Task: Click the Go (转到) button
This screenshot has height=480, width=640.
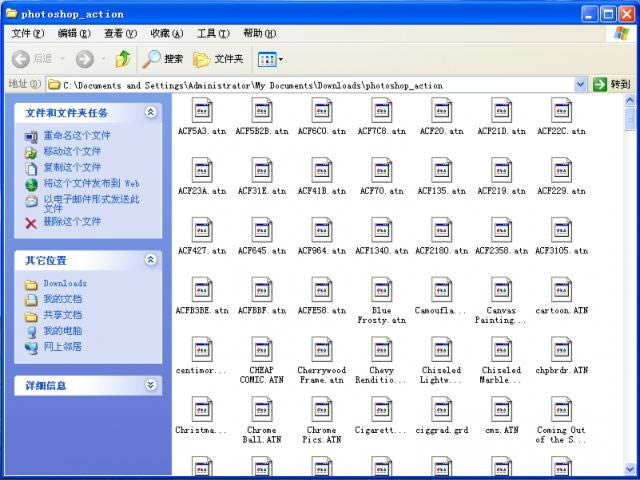Action: 611,85
